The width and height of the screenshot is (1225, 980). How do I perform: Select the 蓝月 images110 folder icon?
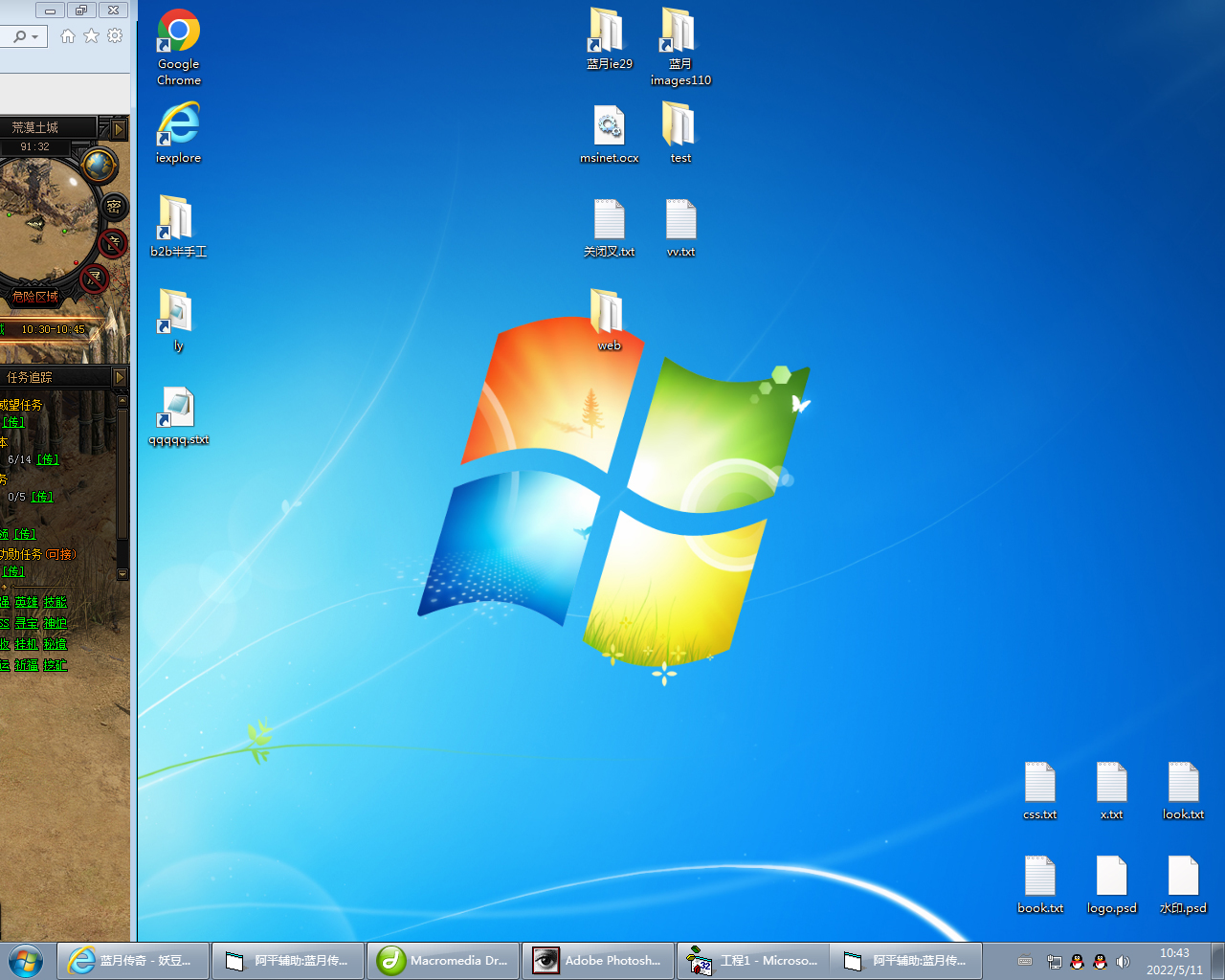point(680,48)
